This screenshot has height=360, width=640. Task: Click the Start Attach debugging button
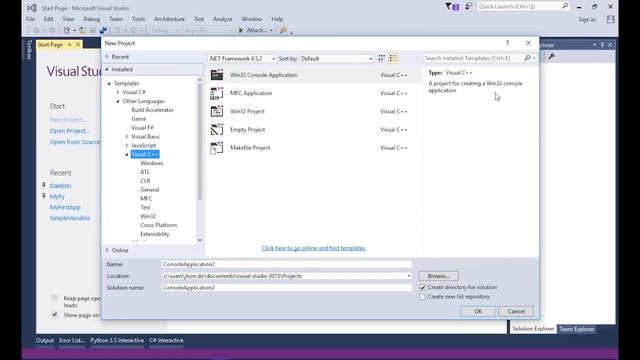tap(256, 30)
